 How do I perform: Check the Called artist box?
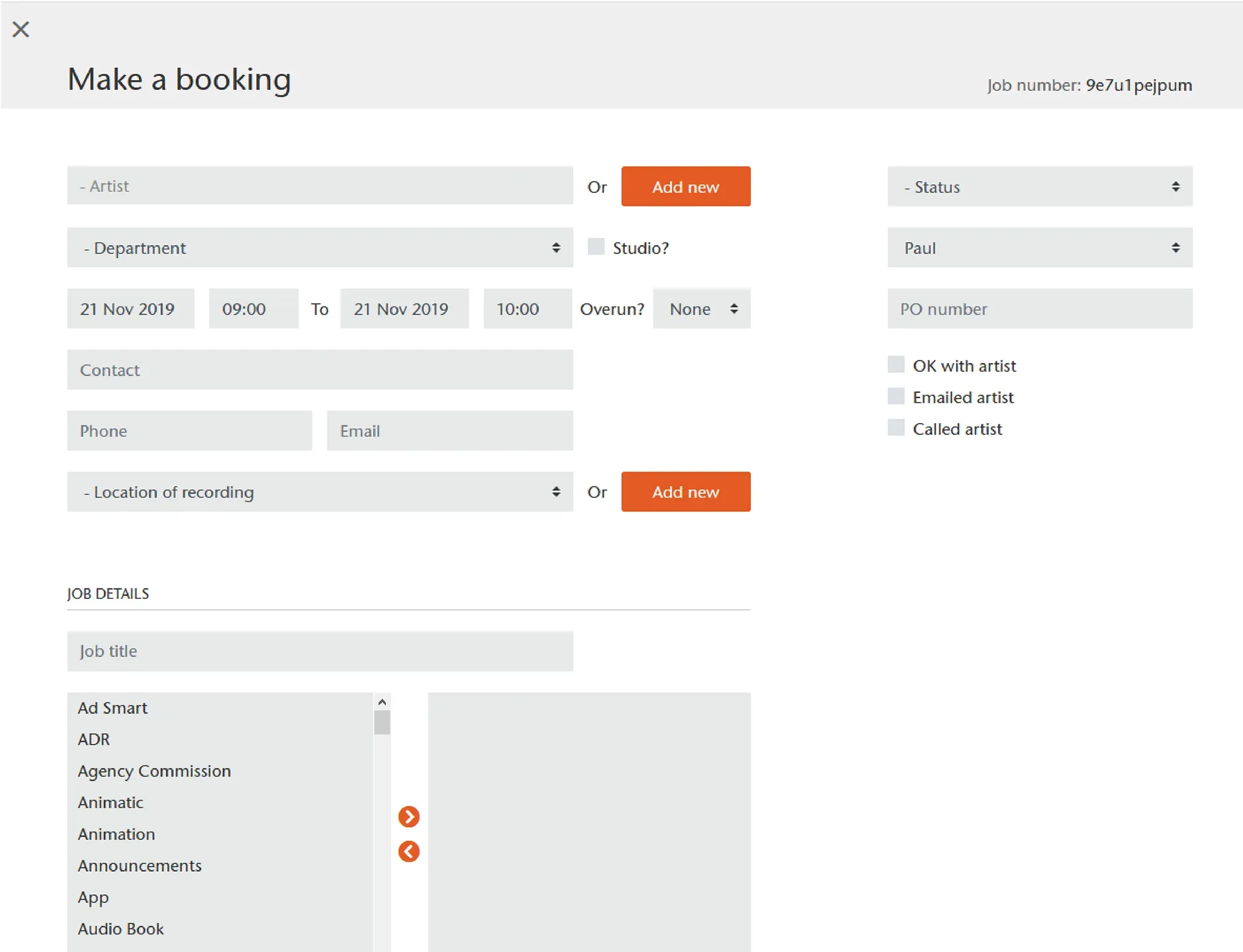[896, 428]
